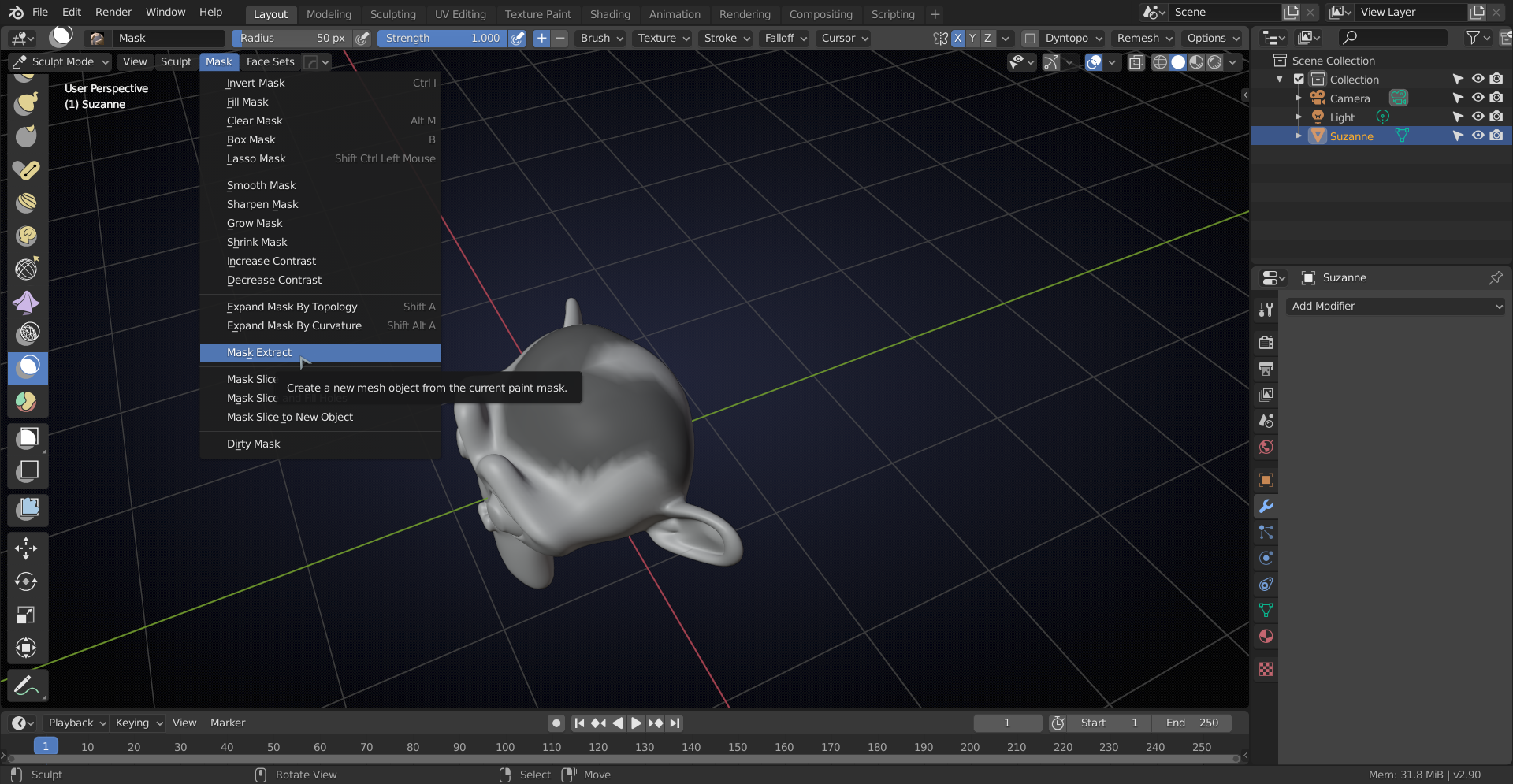Open the Texture properties tab
The height and width of the screenshot is (784, 1513).
[x=1266, y=669]
